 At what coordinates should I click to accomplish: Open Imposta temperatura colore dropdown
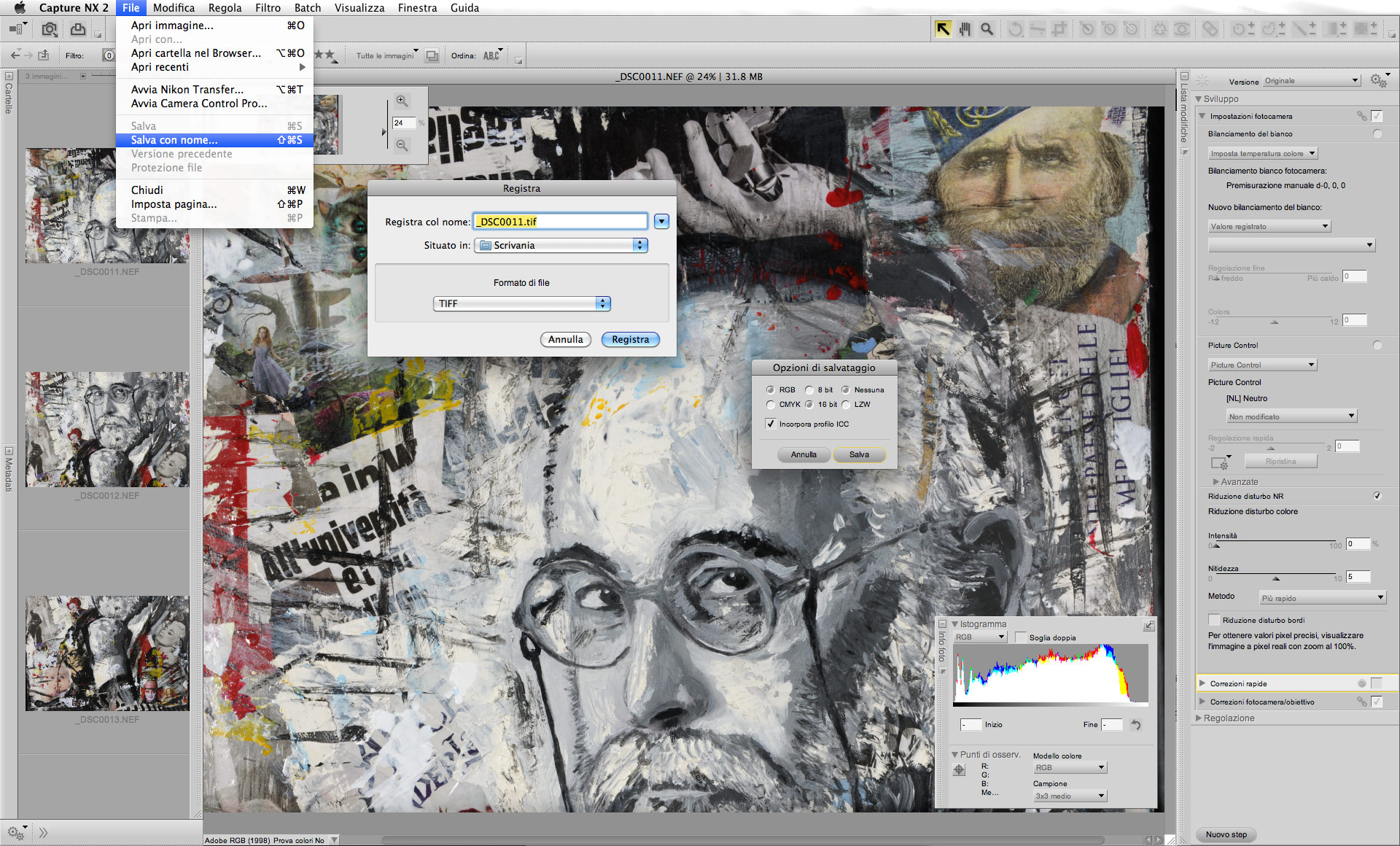pos(1263,154)
